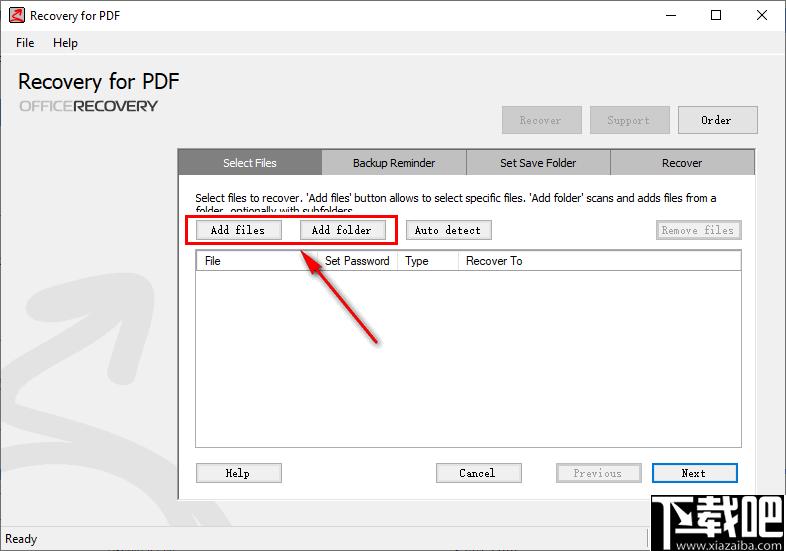Open the File menu
This screenshot has height=551, width=786.
[x=25, y=43]
